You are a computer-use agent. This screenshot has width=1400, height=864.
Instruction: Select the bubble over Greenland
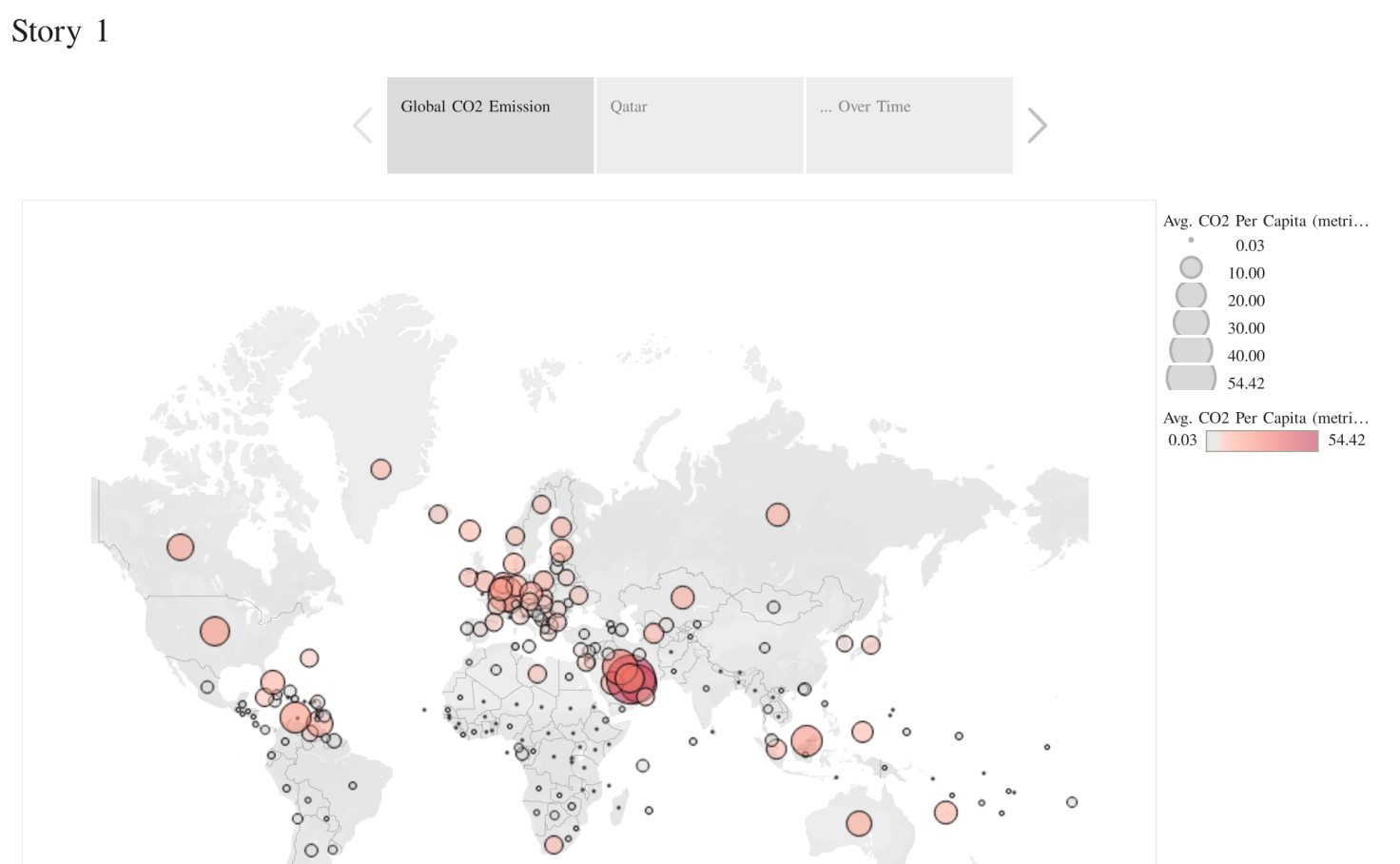tap(380, 469)
